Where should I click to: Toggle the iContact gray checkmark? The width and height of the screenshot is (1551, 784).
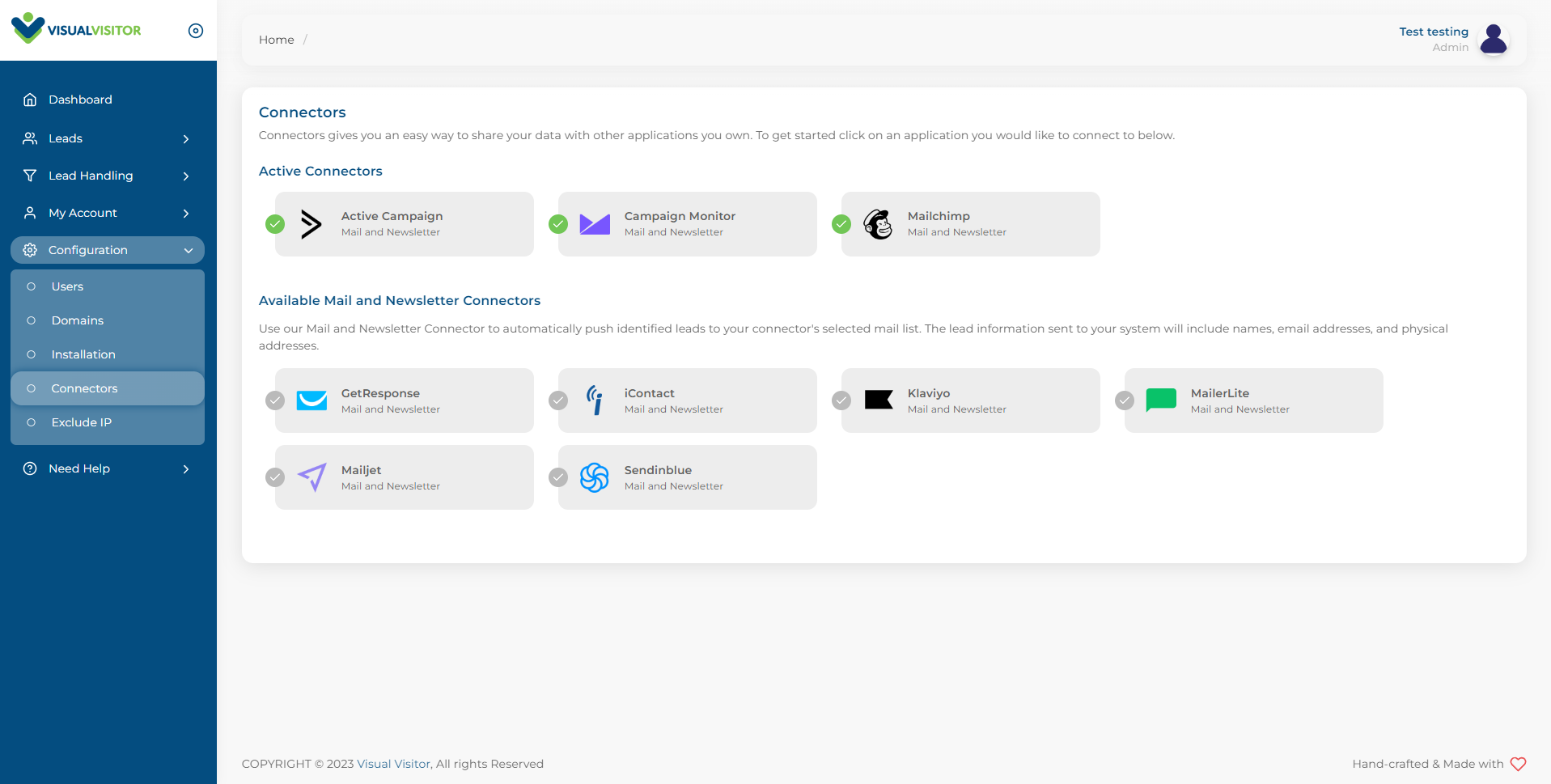tap(558, 400)
